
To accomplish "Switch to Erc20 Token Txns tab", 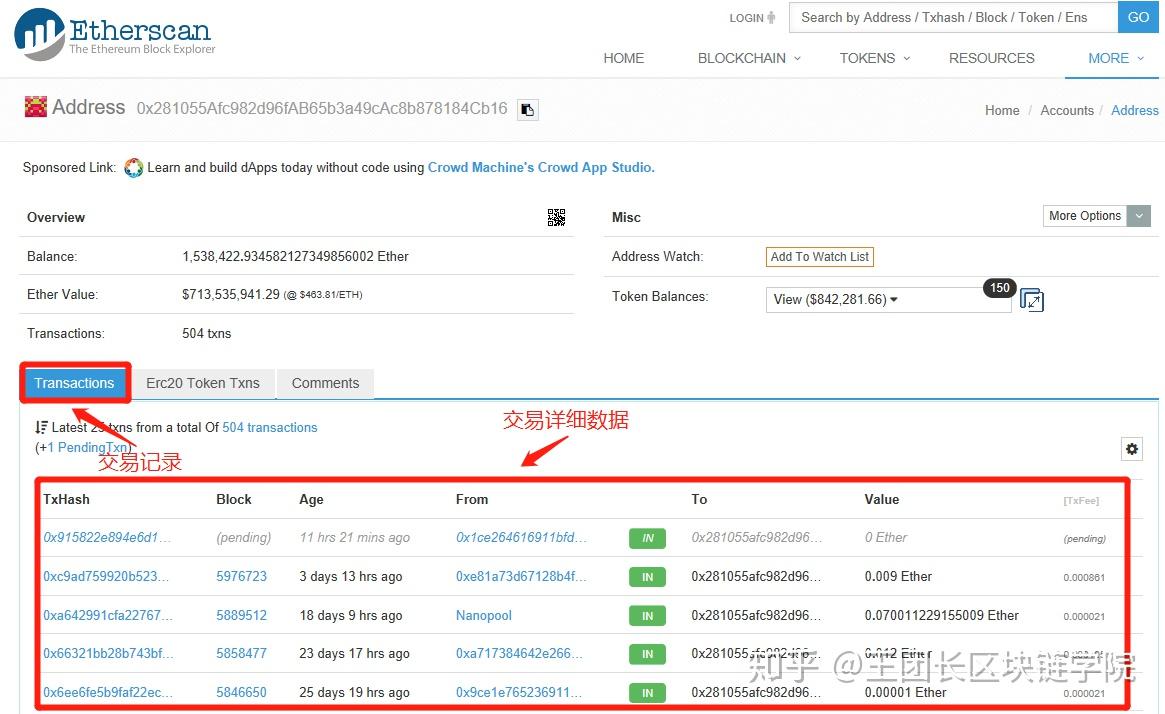I will click(x=203, y=383).
